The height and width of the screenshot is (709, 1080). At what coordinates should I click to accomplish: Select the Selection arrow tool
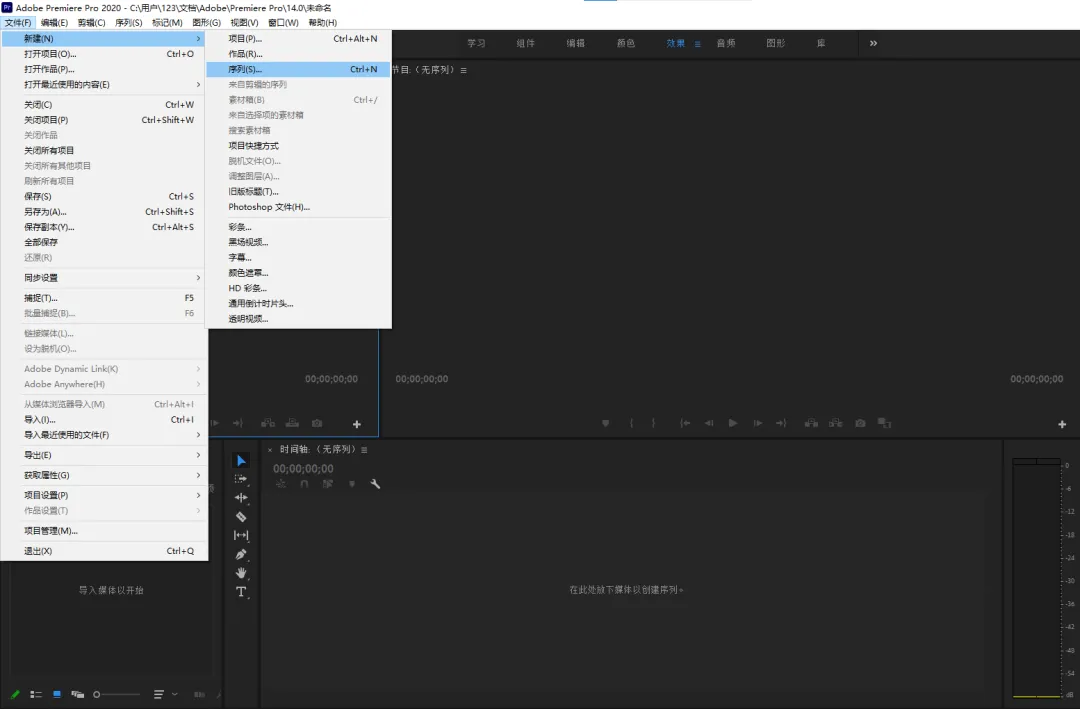241,460
